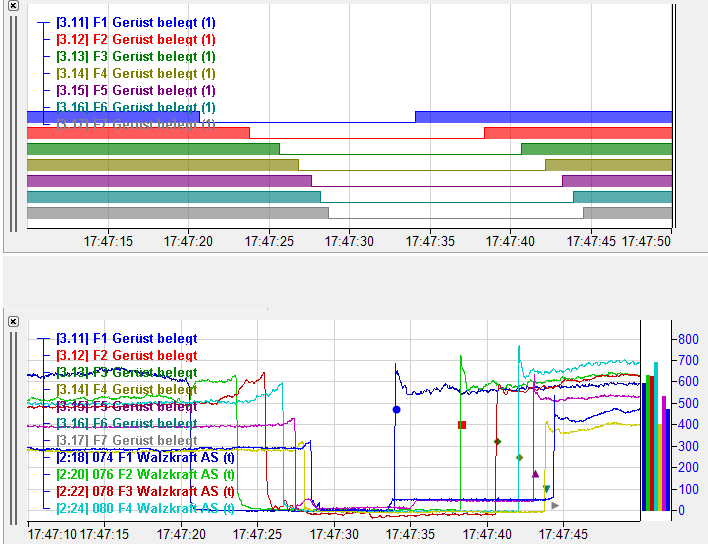Select the gray right-pointing triangle marker
The height and width of the screenshot is (544, 708).
point(555,506)
